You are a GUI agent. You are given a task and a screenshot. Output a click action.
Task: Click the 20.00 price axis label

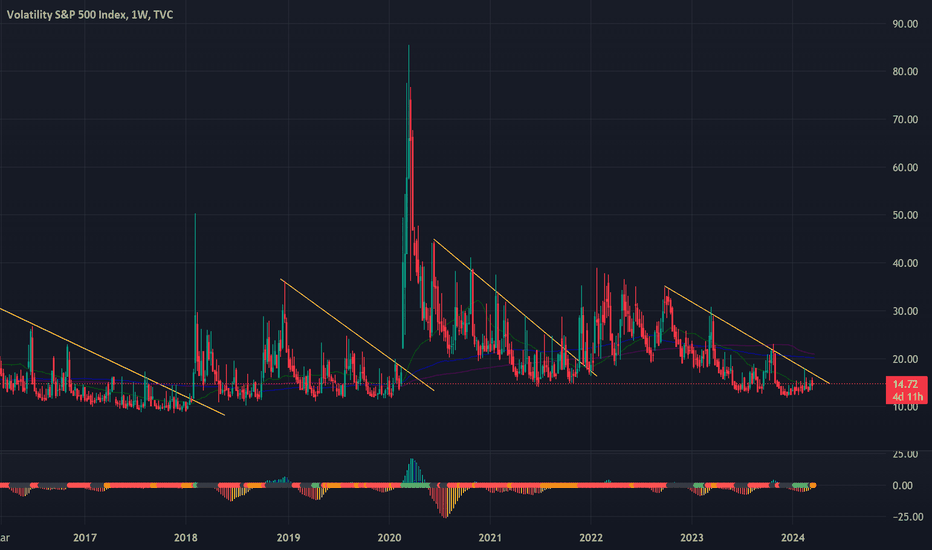(905, 359)
